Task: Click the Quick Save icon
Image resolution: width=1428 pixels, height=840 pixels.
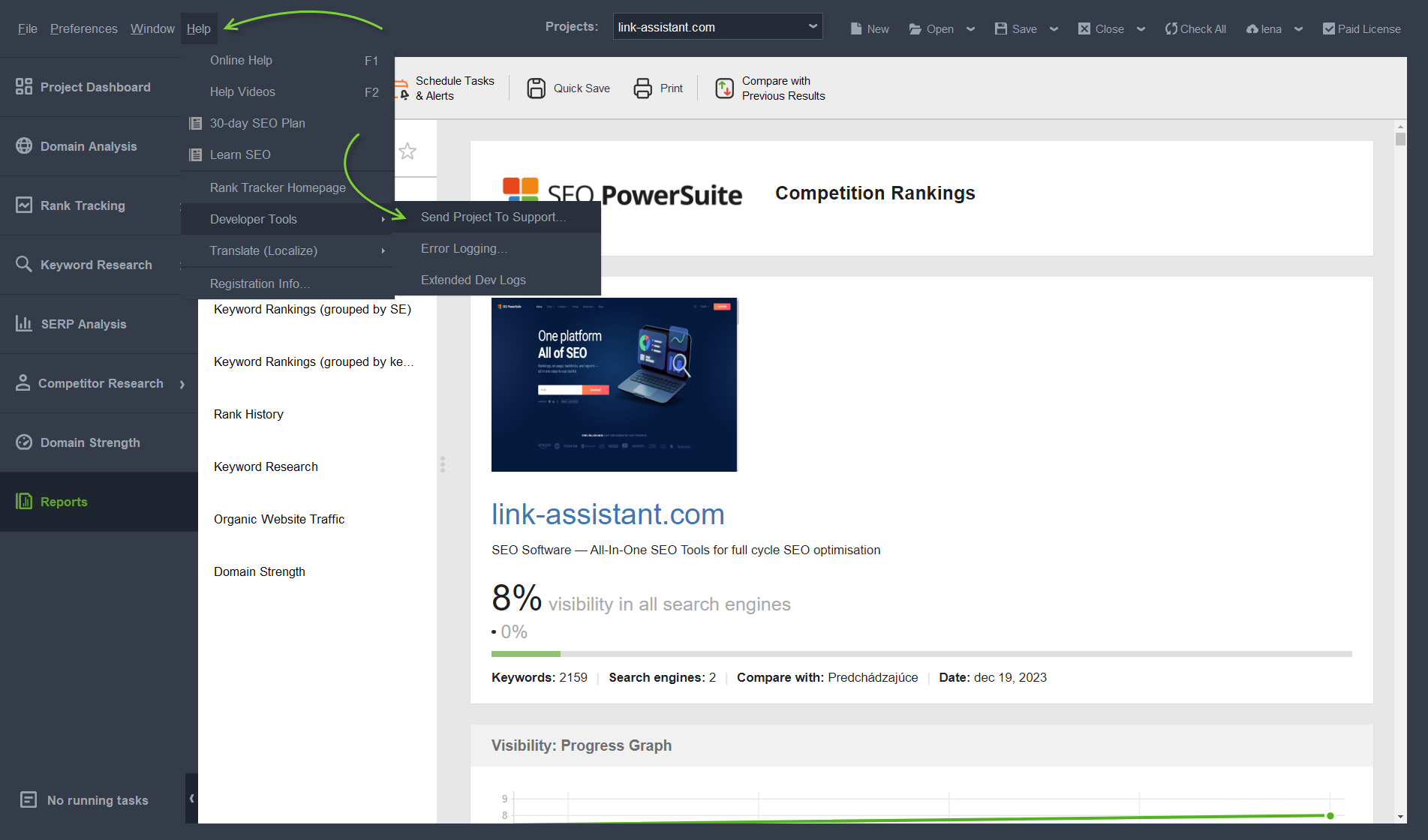Action: pyautogui.click(x=536, y=88)
